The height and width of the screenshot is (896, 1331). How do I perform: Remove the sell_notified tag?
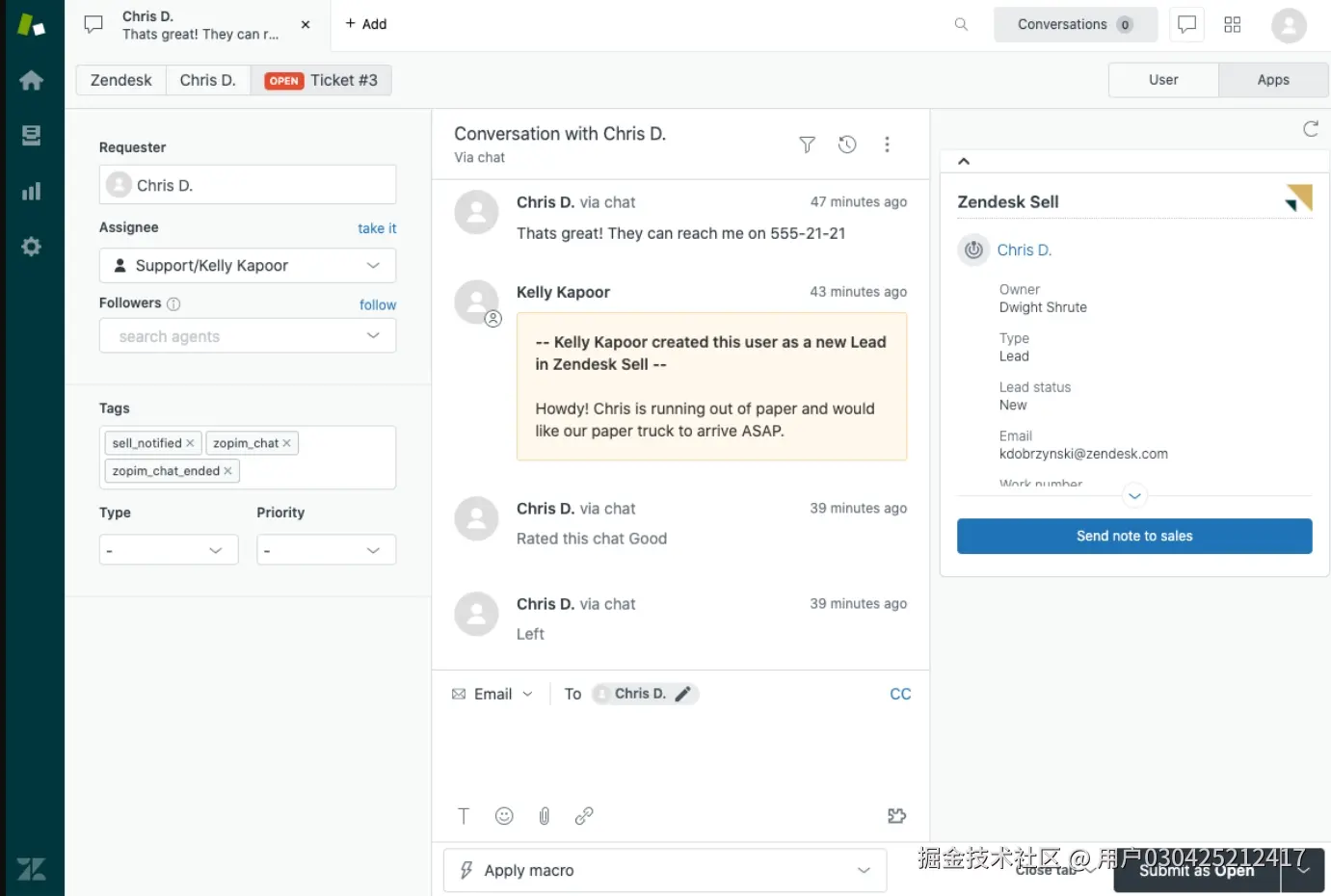point(190,443)
